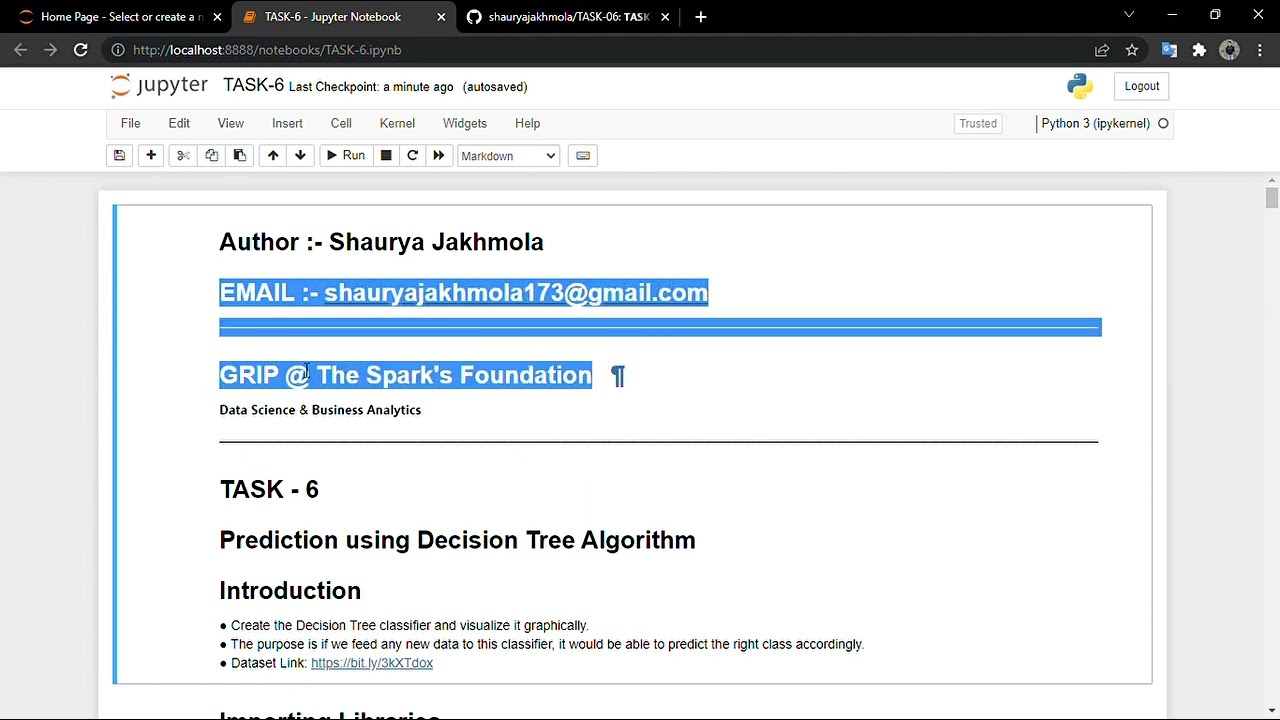Copy selected cells icon
The height and width of the screenshot is (720, 1280).
(x=211, y=156)
